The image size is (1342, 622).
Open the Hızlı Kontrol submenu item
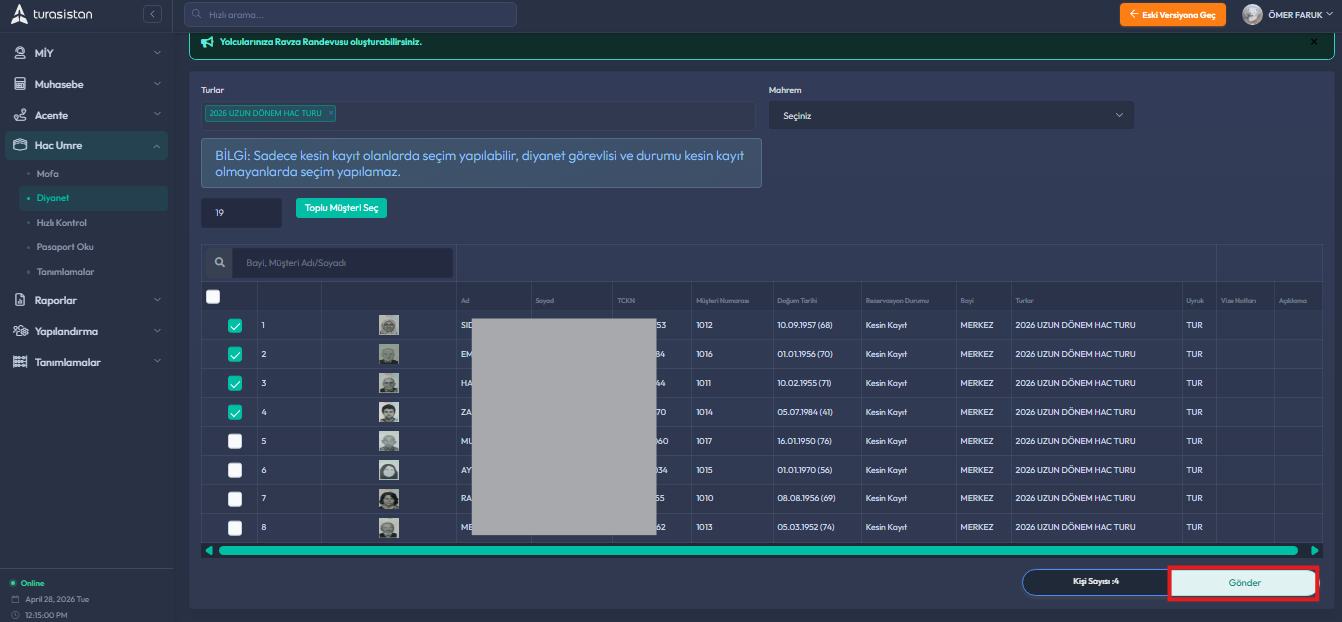[62, 223]
